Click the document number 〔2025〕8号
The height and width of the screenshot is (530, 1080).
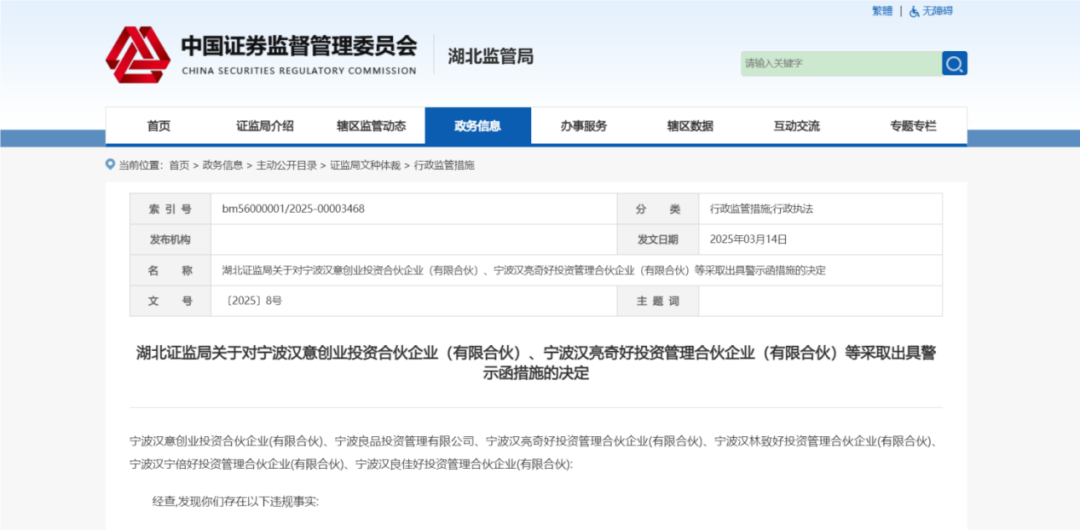pos(252,301)
